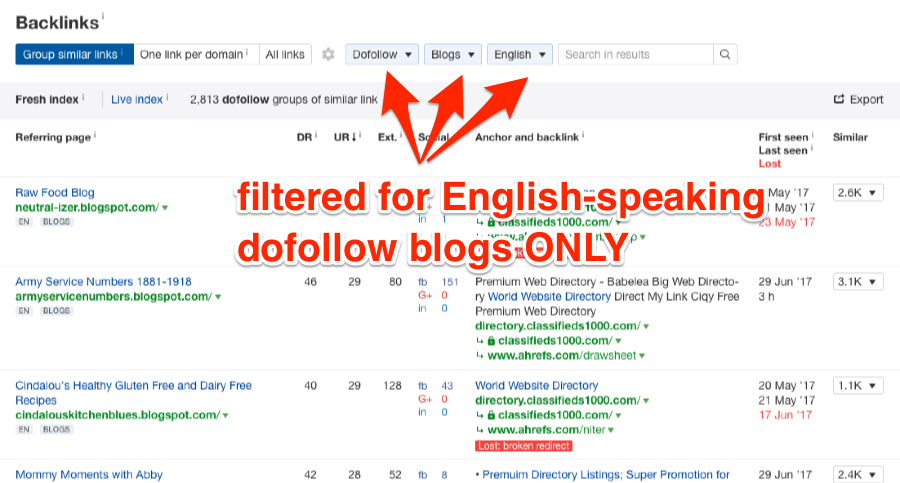Open the 1.1K similar links dropdown
The width and height of the screenshot is (900, 483).
[858, 385]
